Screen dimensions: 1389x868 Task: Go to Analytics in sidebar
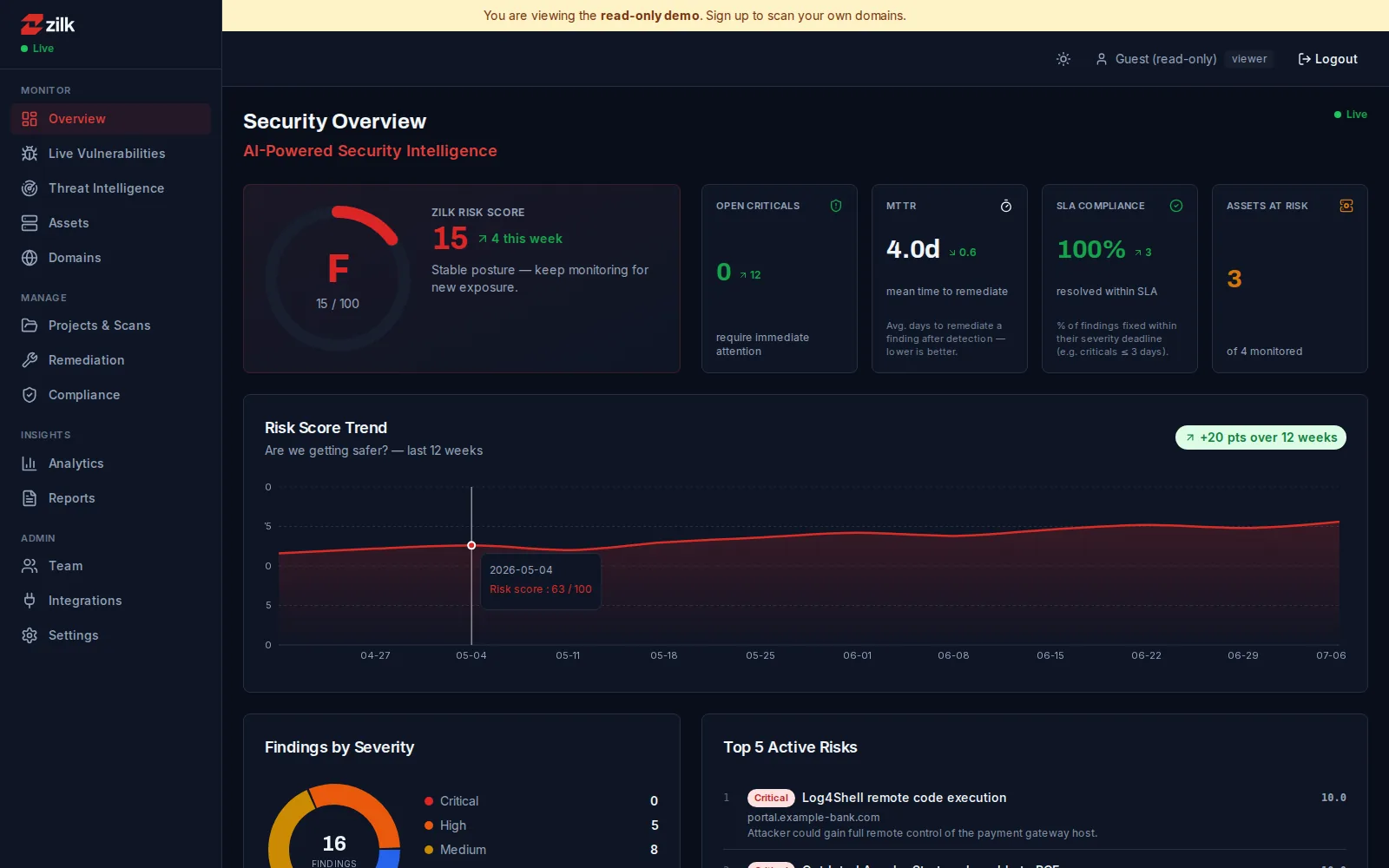coord(111,464)
